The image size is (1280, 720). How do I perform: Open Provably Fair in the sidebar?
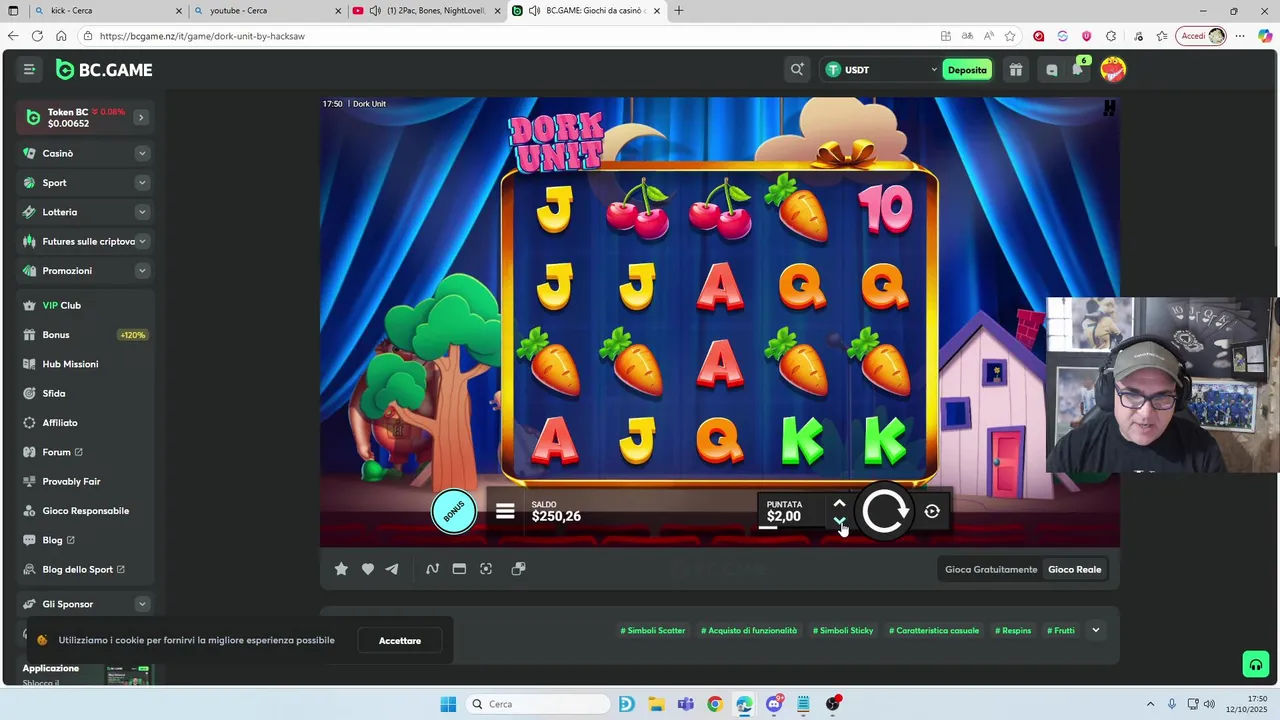pyautogui.click(x=86, y=481)
